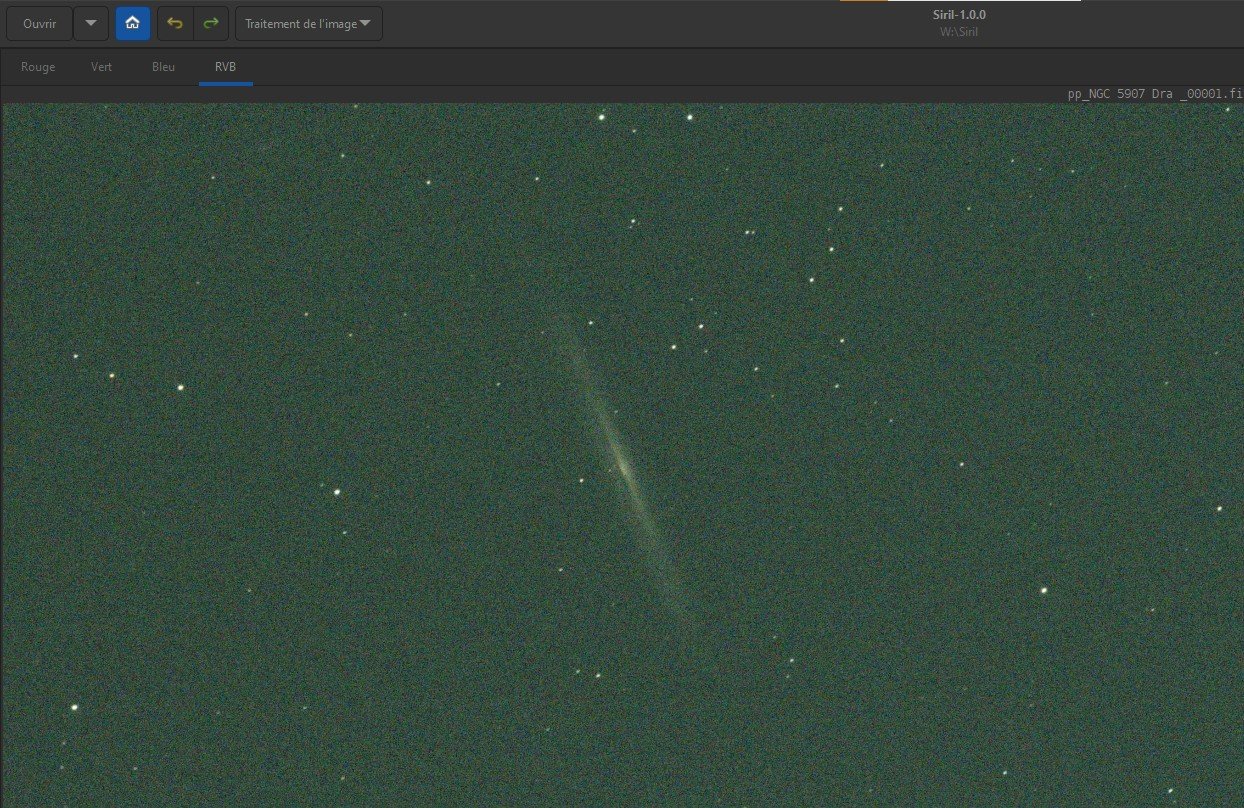Expand the recent files dropdown arrow next to Ouvrir
The image size is (1244, 808).
(91, 23)
